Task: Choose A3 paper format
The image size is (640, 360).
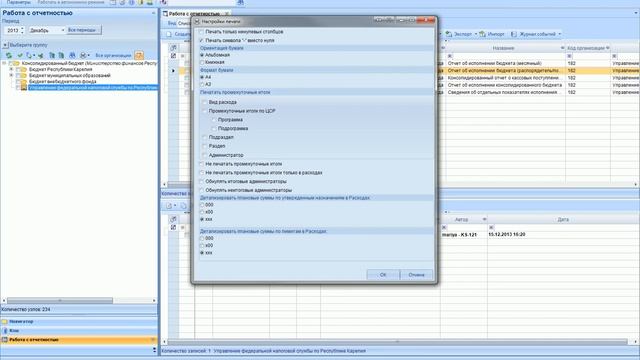Action: (x=202, y=84)
